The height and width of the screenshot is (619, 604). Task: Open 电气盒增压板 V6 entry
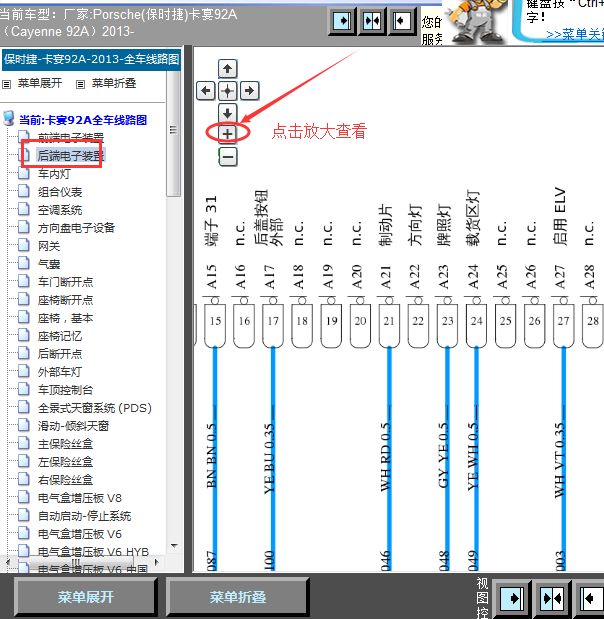[80, 534]
